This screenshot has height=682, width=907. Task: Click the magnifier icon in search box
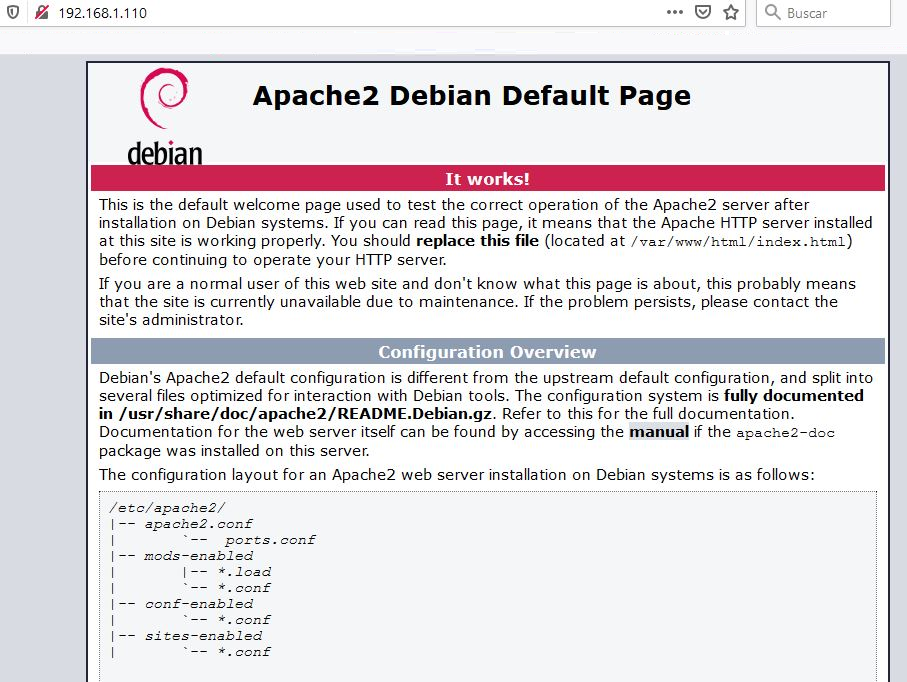pos(772,12)
